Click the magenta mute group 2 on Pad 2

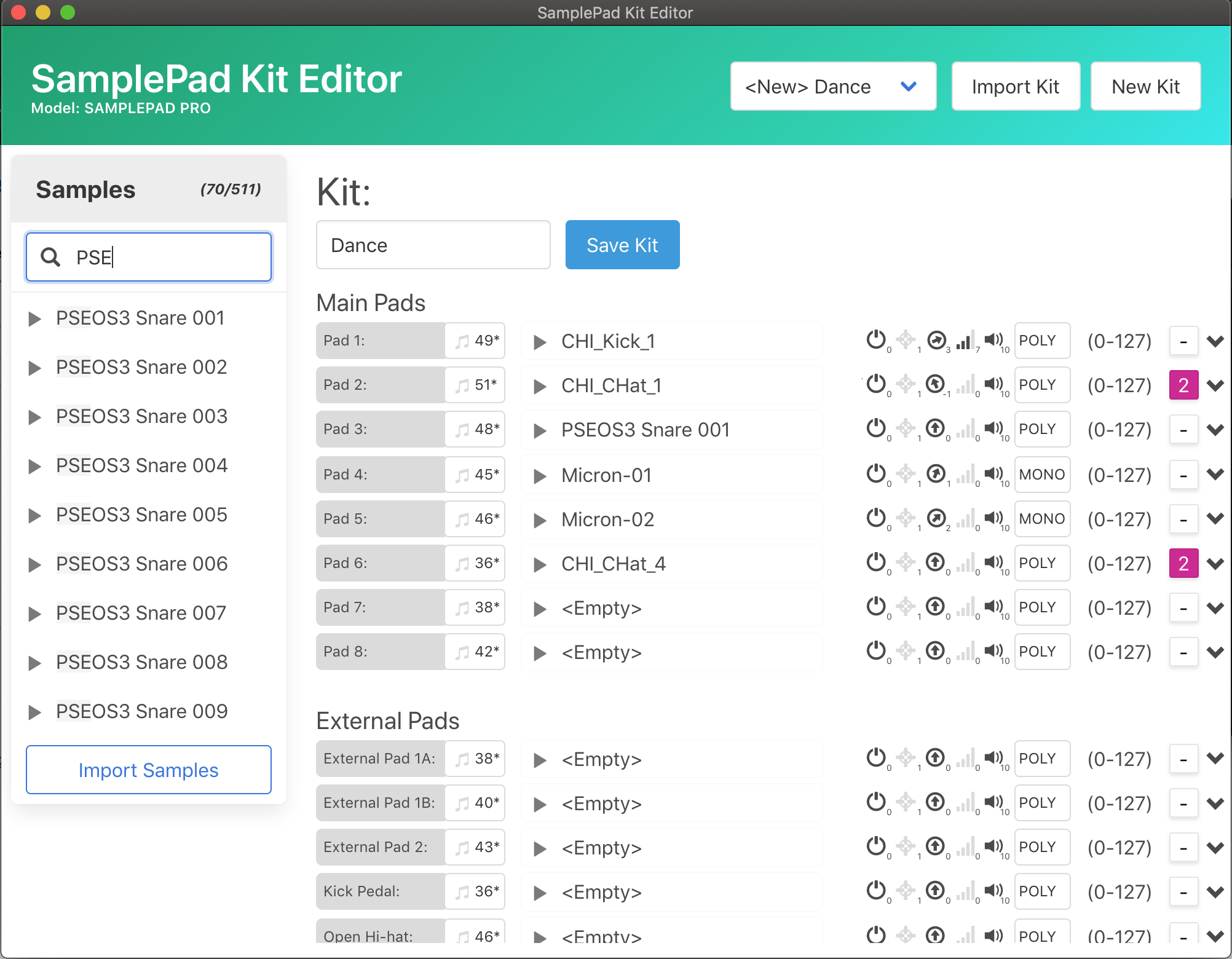point(1183,385)
